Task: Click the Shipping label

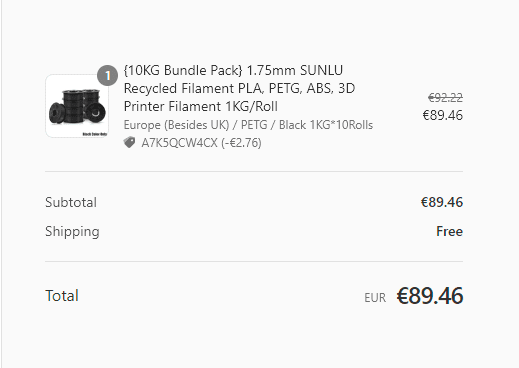Action: (72, 232)
